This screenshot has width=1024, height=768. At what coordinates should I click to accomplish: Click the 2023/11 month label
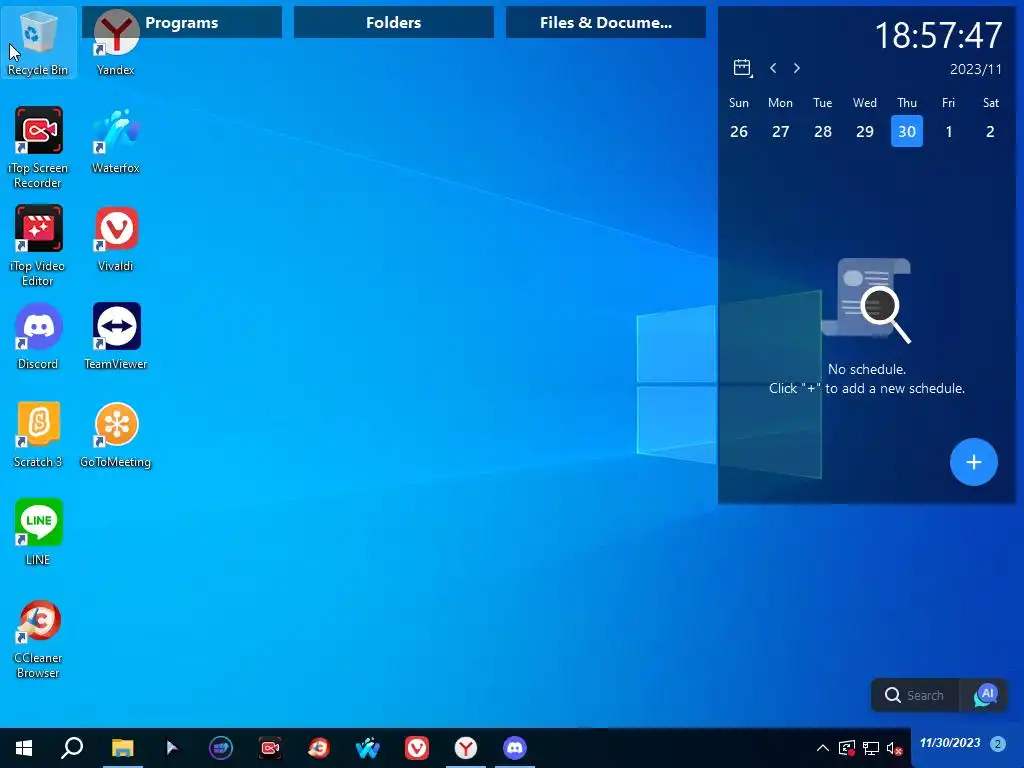(976, 69)
